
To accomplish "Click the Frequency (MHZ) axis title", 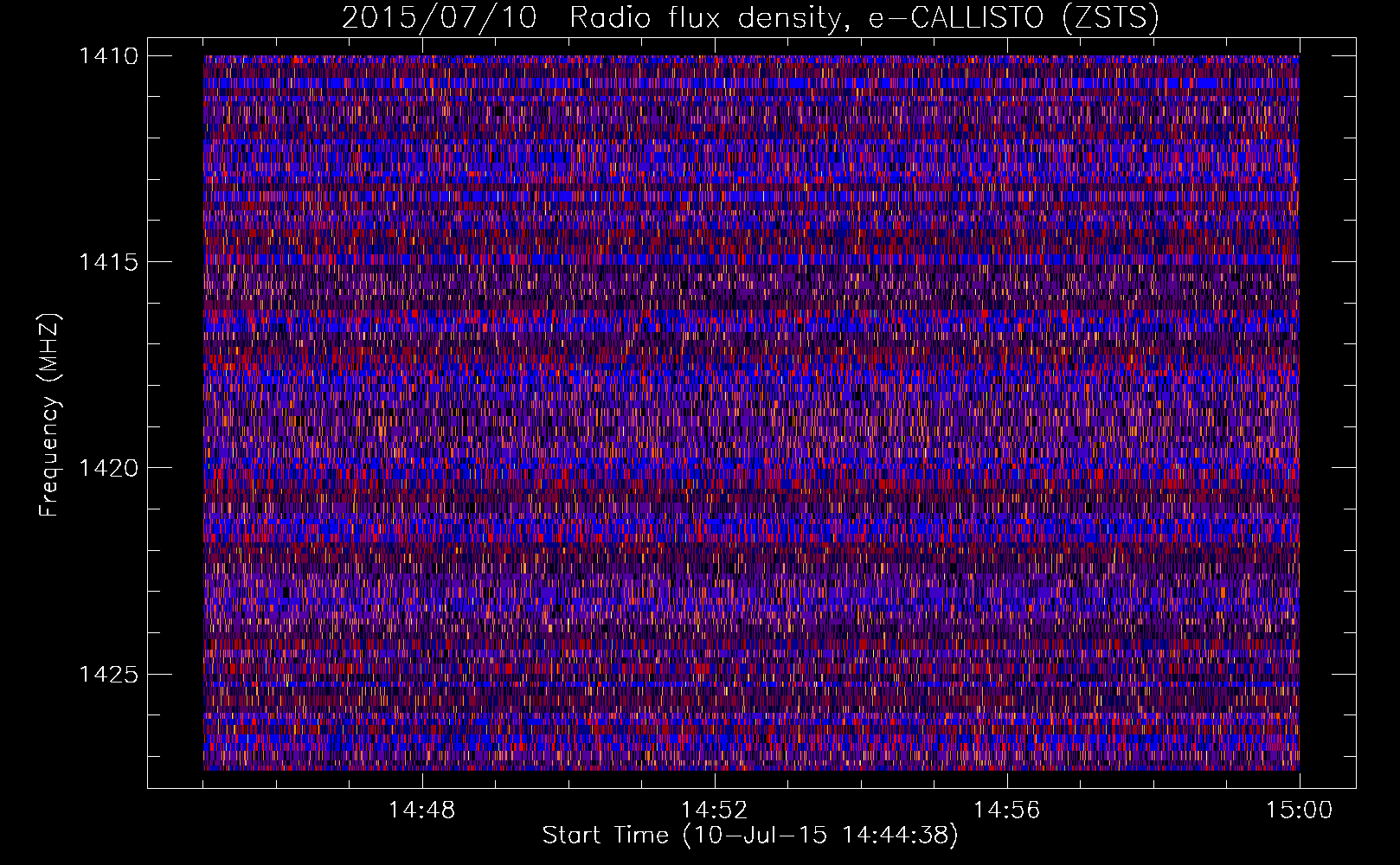I will pos(49,414).
